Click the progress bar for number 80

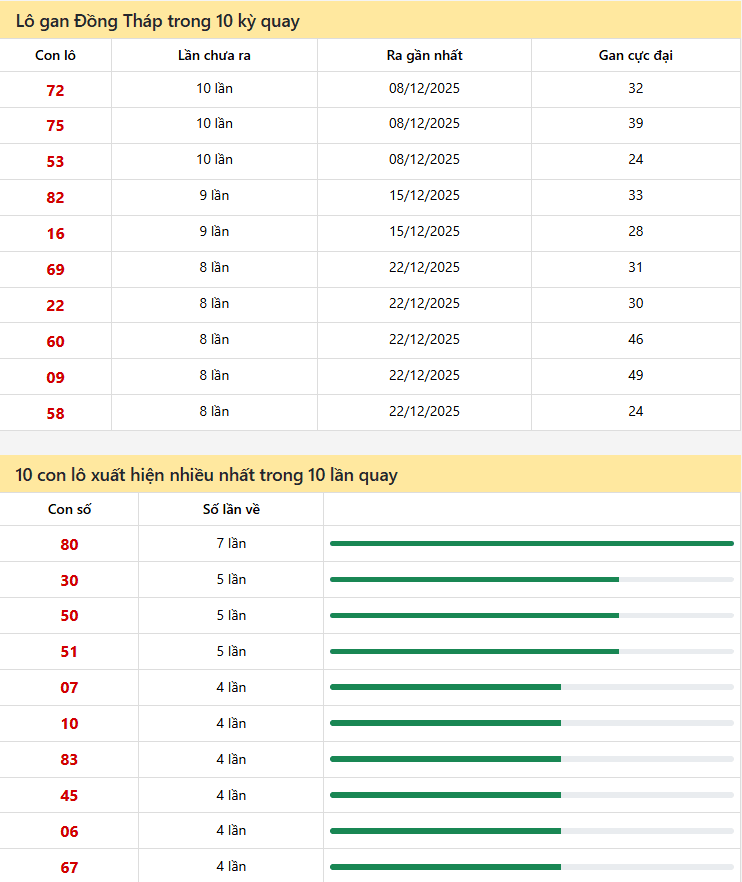click(532, 543)
